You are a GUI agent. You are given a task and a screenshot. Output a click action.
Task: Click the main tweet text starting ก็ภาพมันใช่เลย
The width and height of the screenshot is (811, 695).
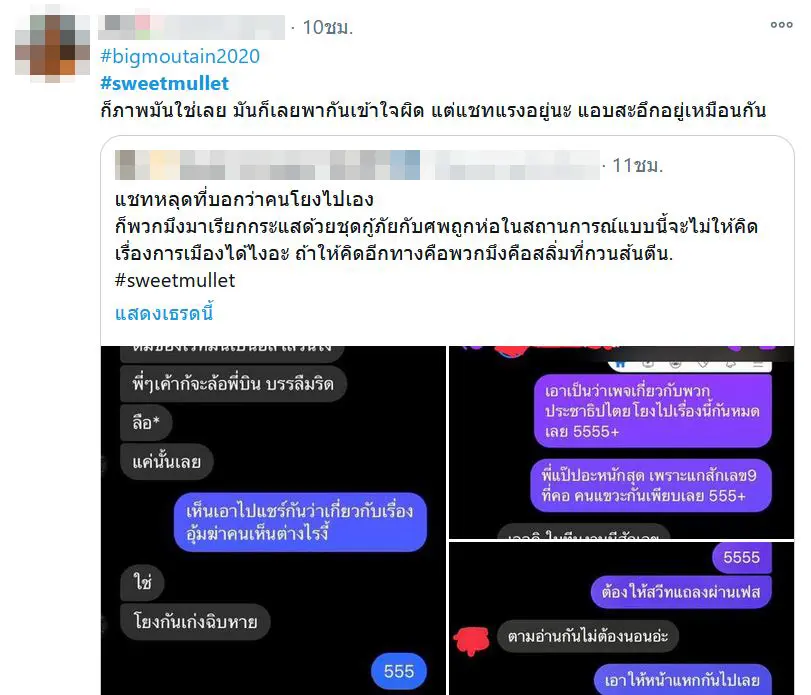coord(433,110)
